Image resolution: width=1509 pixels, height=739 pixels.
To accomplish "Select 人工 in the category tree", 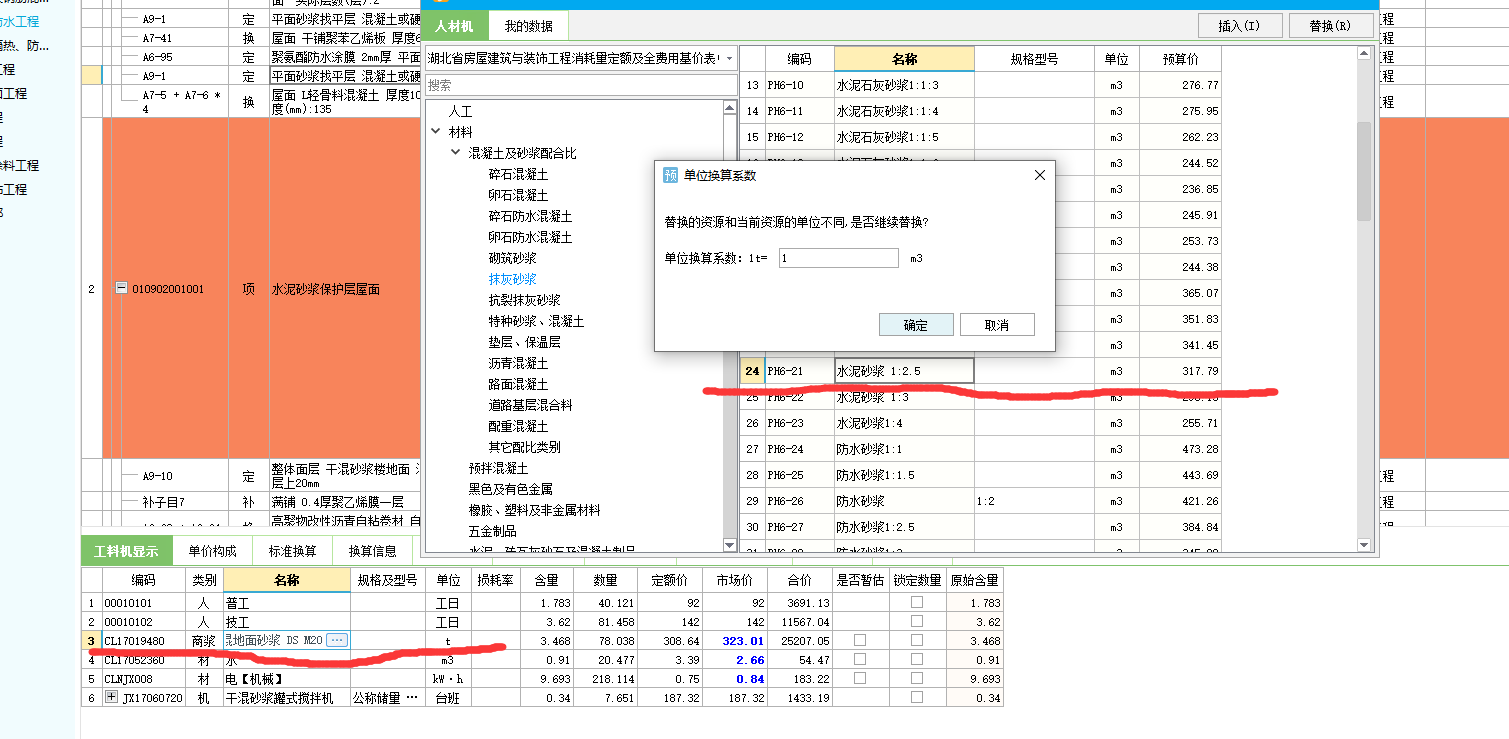I will click(x=460, y=111).
